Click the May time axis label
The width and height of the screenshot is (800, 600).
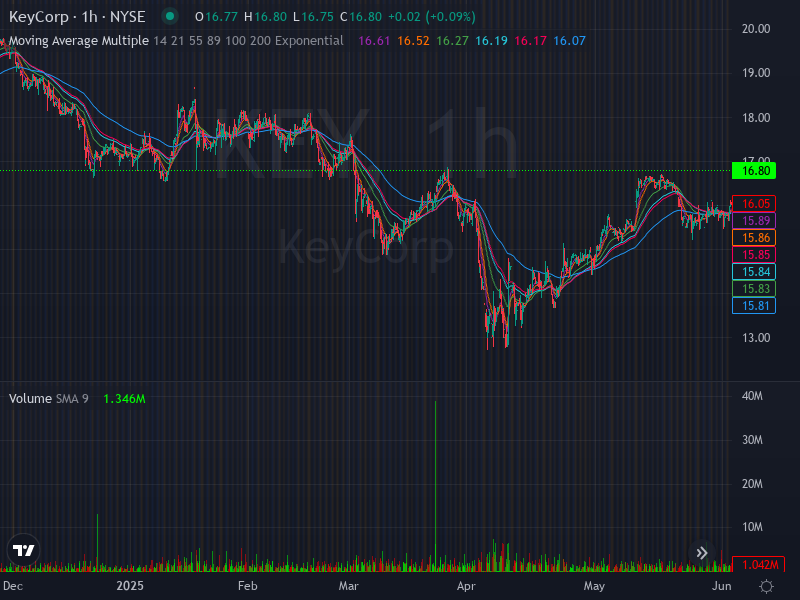(x=594, y=586)
